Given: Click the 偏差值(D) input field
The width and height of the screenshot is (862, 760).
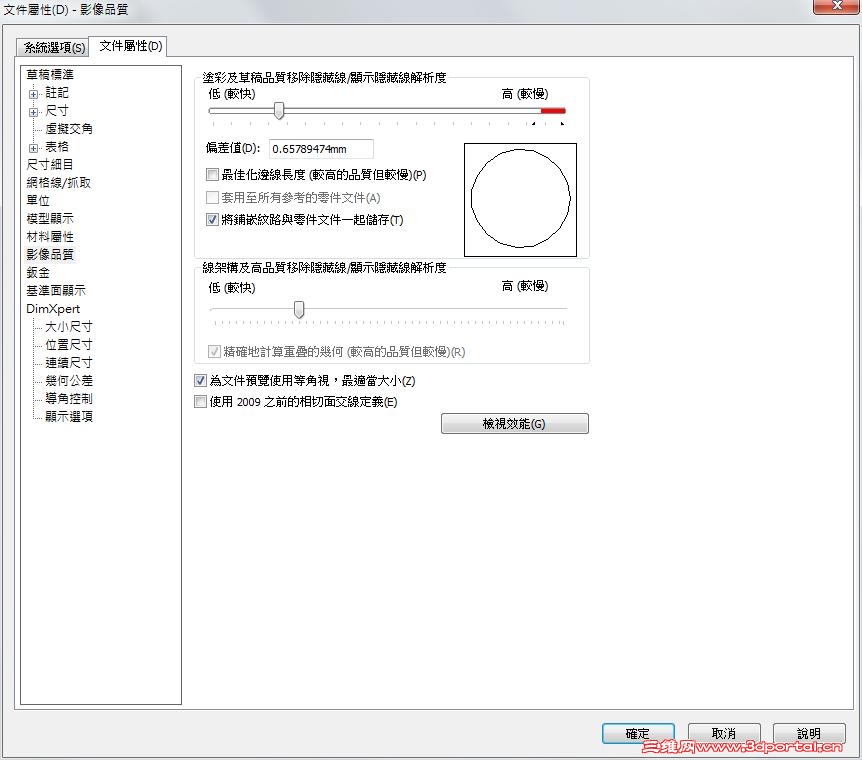Looking at the screenshot, I should pyautogui.click(x=321, y=148).
